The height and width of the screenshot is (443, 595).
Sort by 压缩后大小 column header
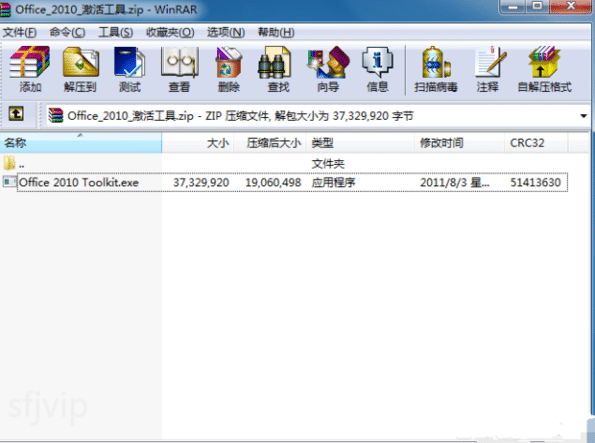click(x=270, y=143)
